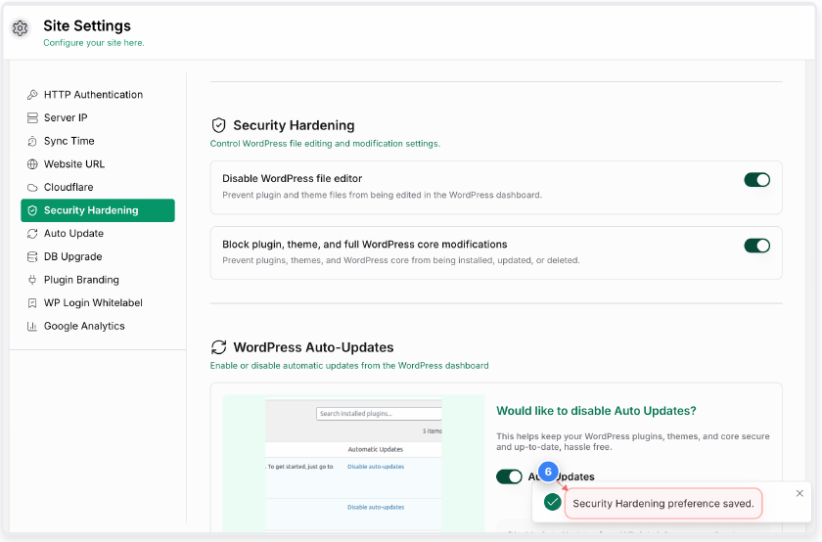Click 'Site Settings' page title

point(87,26)
